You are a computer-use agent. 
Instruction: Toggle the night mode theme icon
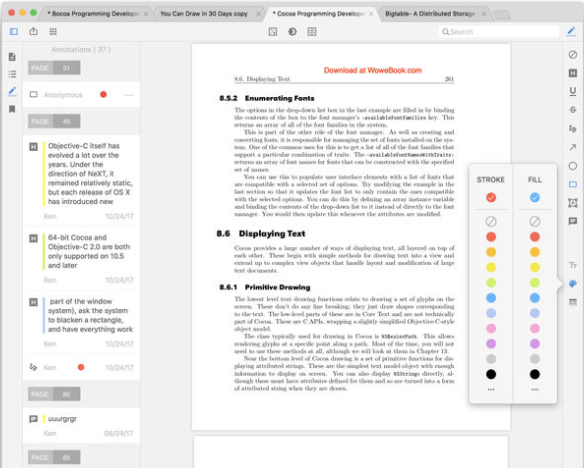pyautogui.click(x=292, y=32)
